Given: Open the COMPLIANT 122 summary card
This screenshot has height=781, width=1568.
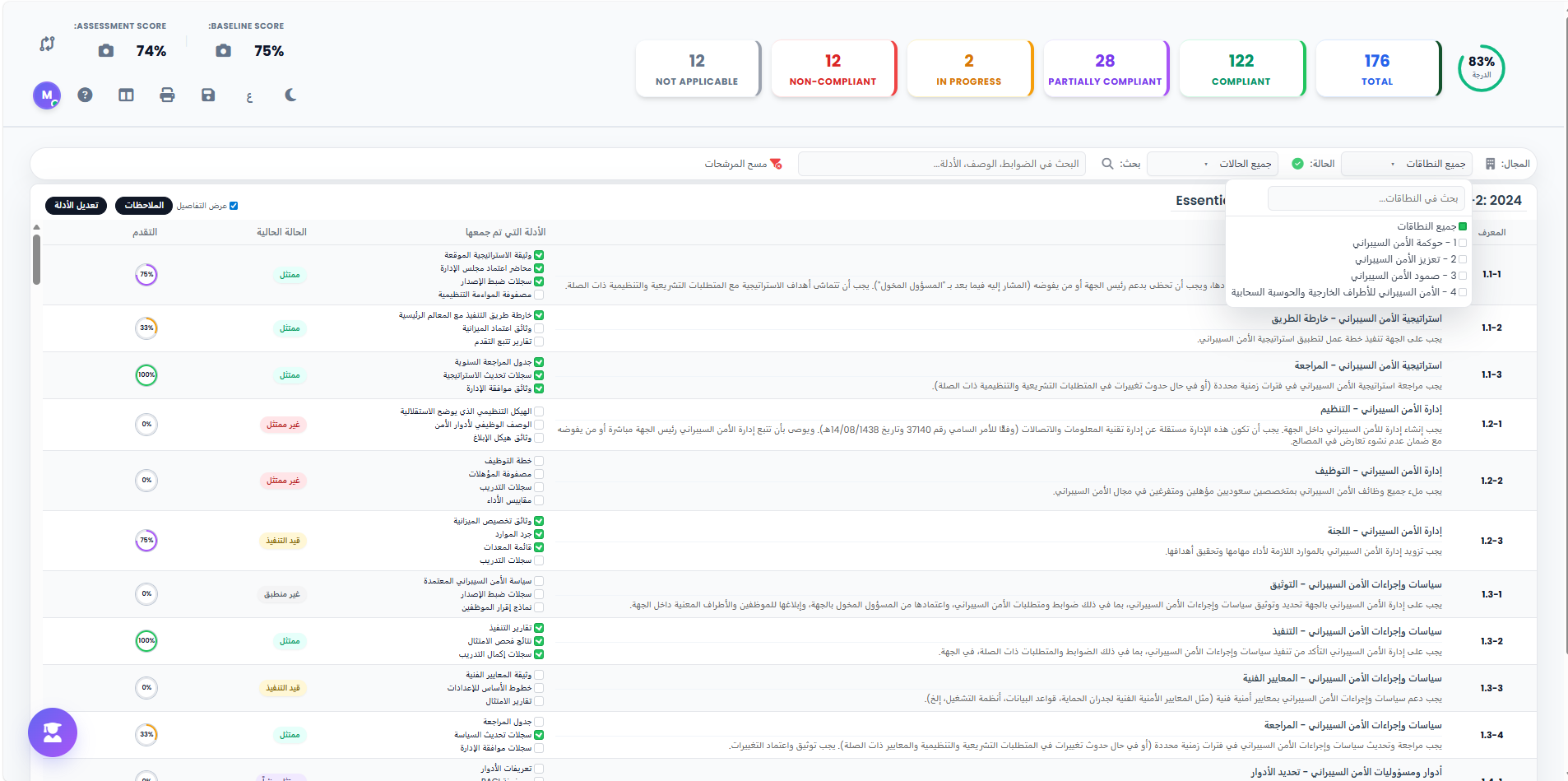Looking at the screenshot, I should pyautogui.click(x=1241, y=68).
